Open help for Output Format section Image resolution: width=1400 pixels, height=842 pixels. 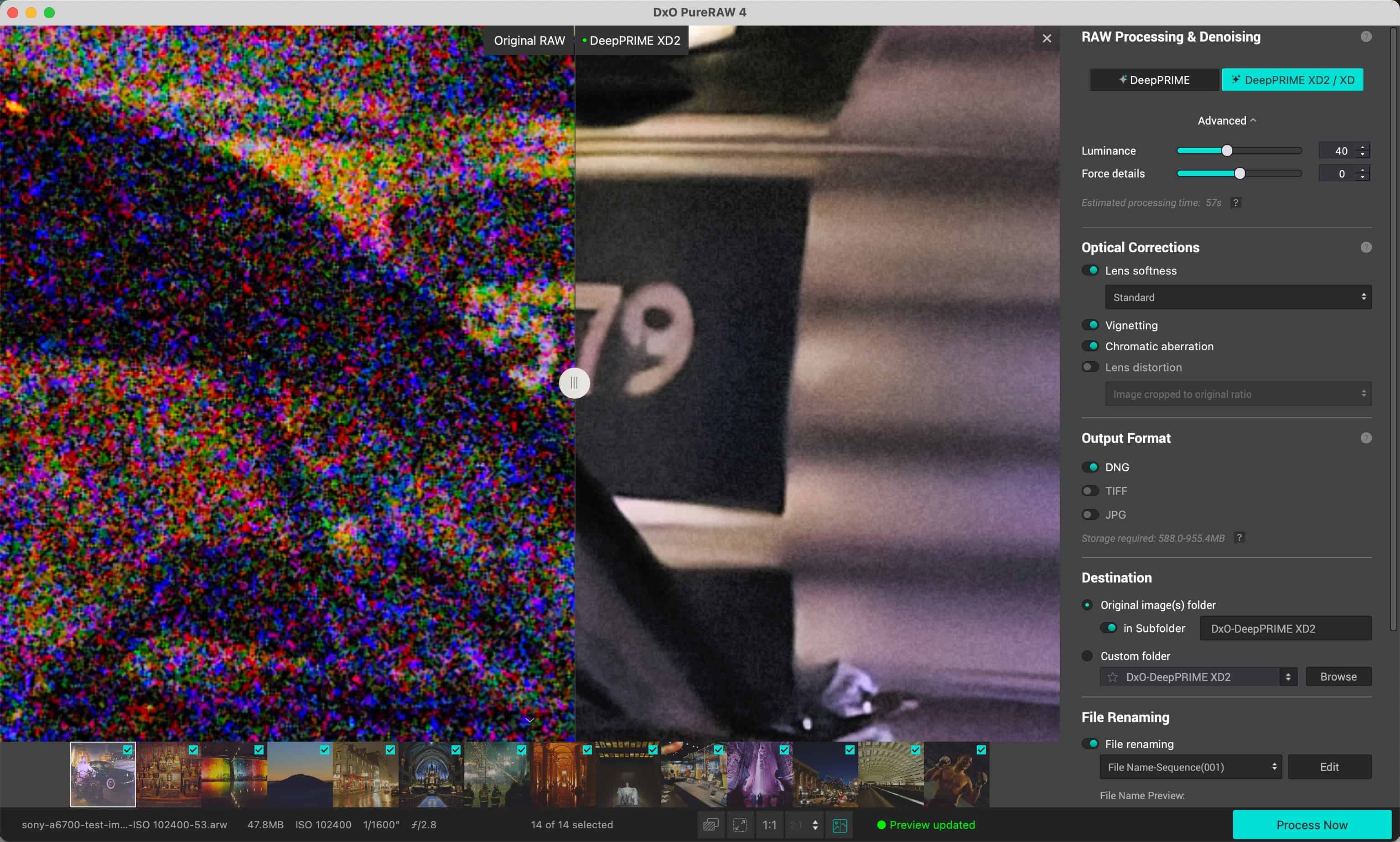[1365, 438]
